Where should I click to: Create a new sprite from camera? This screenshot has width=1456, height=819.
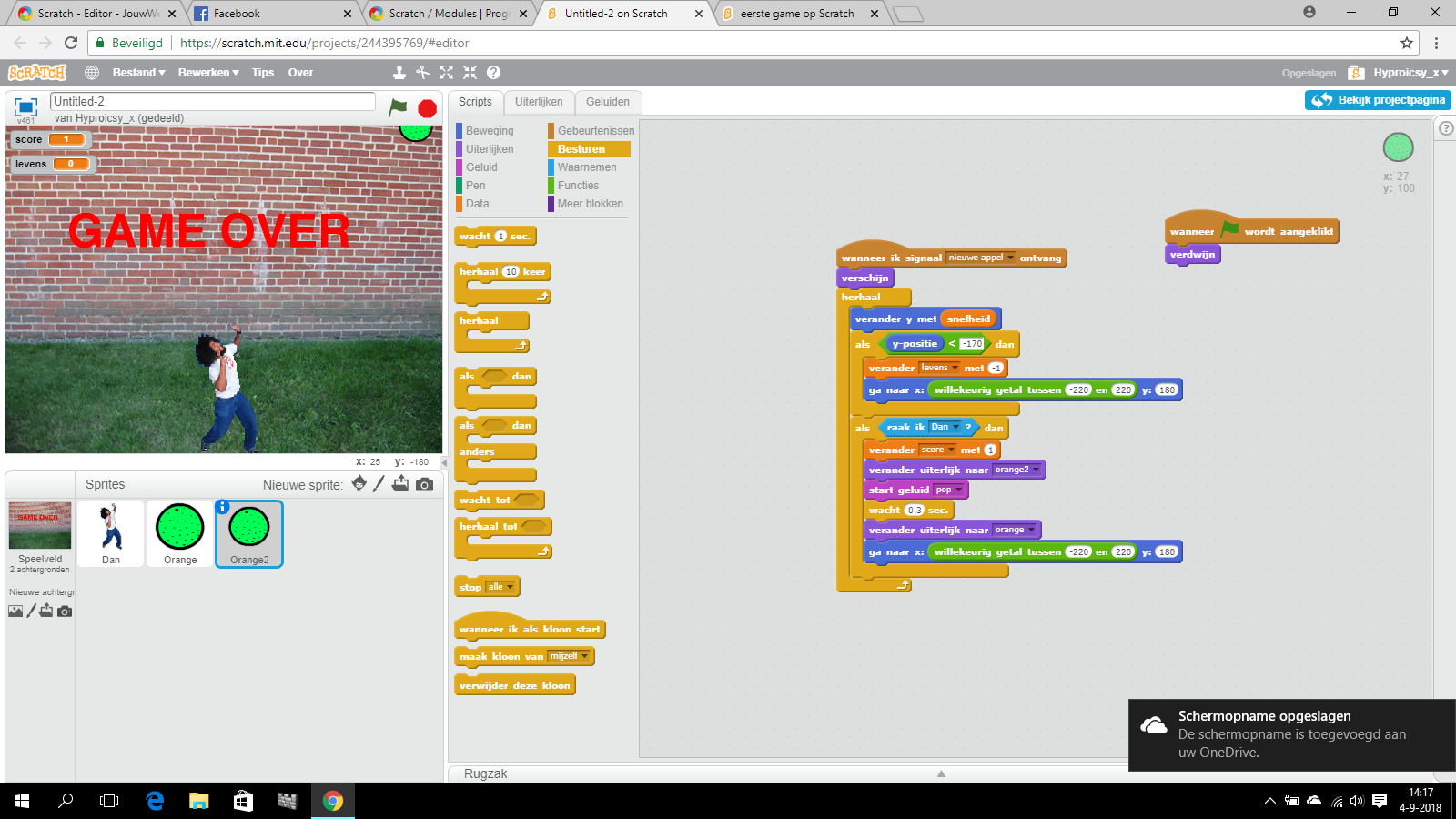(x=424, y=484)
